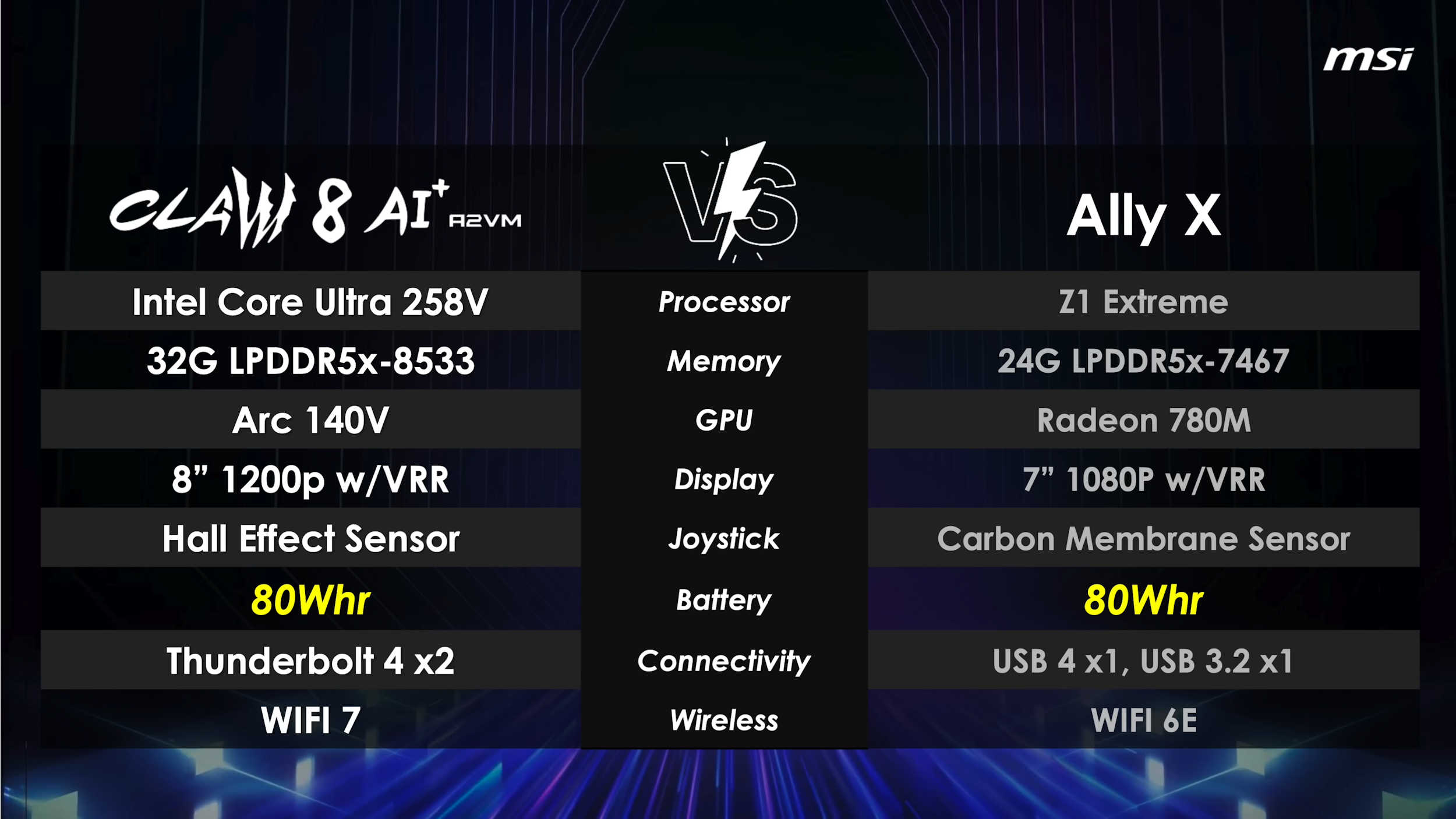Expand the Processor comparison row
The height and width of the screenshot is (819, 1456).
(x=728, y=301)
